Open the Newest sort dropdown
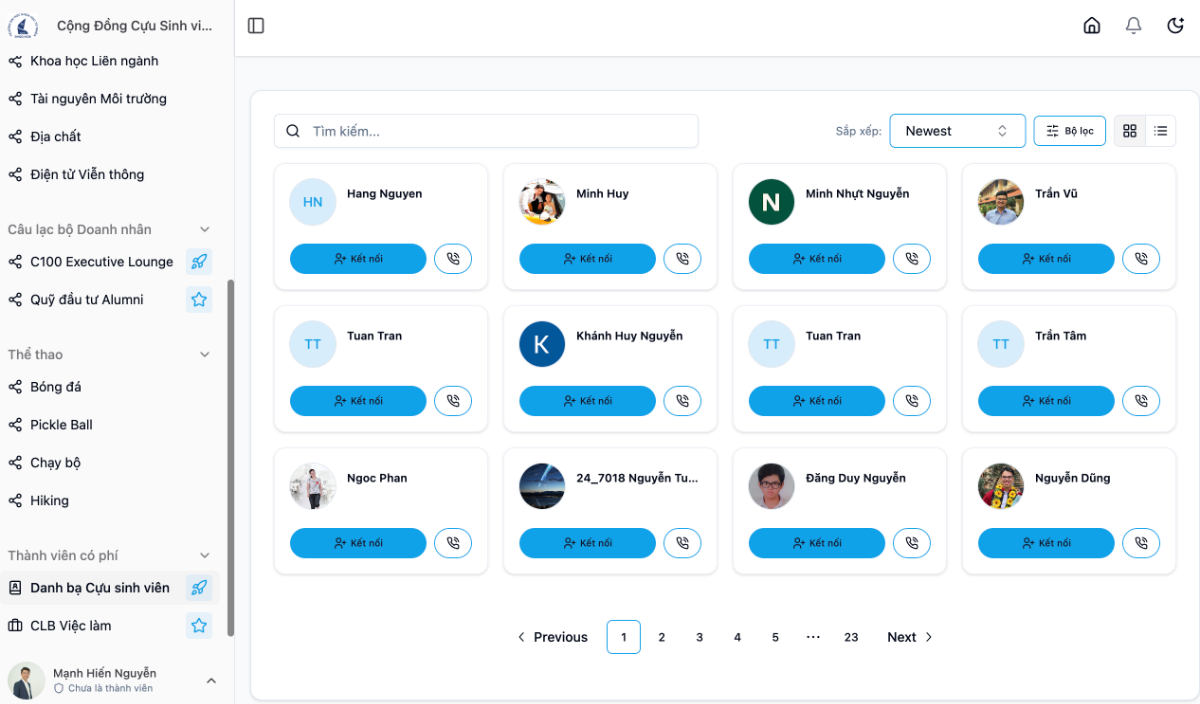This screenshot has height=704, width=1200. click(957, 131)
